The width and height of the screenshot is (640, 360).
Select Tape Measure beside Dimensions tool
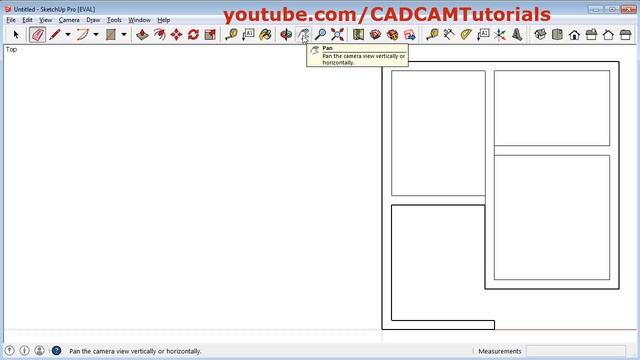pos(432,35)
